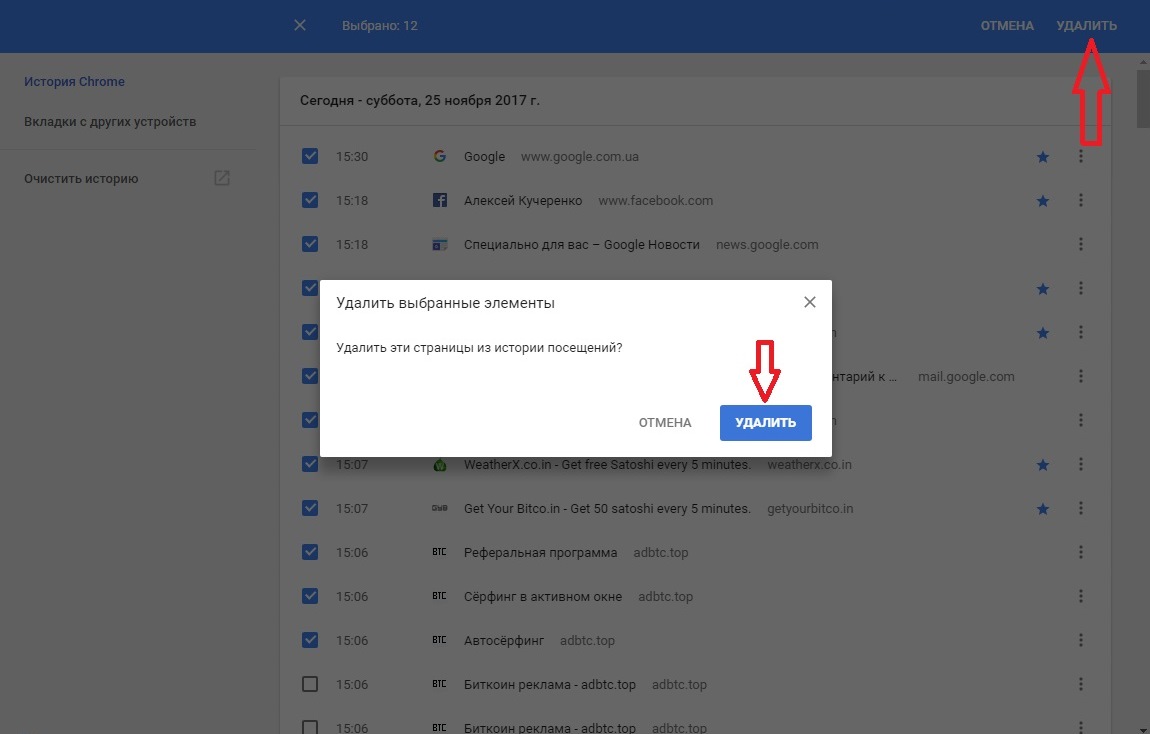Image resolution: width=1150 pixels, height=734 pixels.
Task: Click bookmark star for WeatherX.co.in entry
Action: point(1042,465)
